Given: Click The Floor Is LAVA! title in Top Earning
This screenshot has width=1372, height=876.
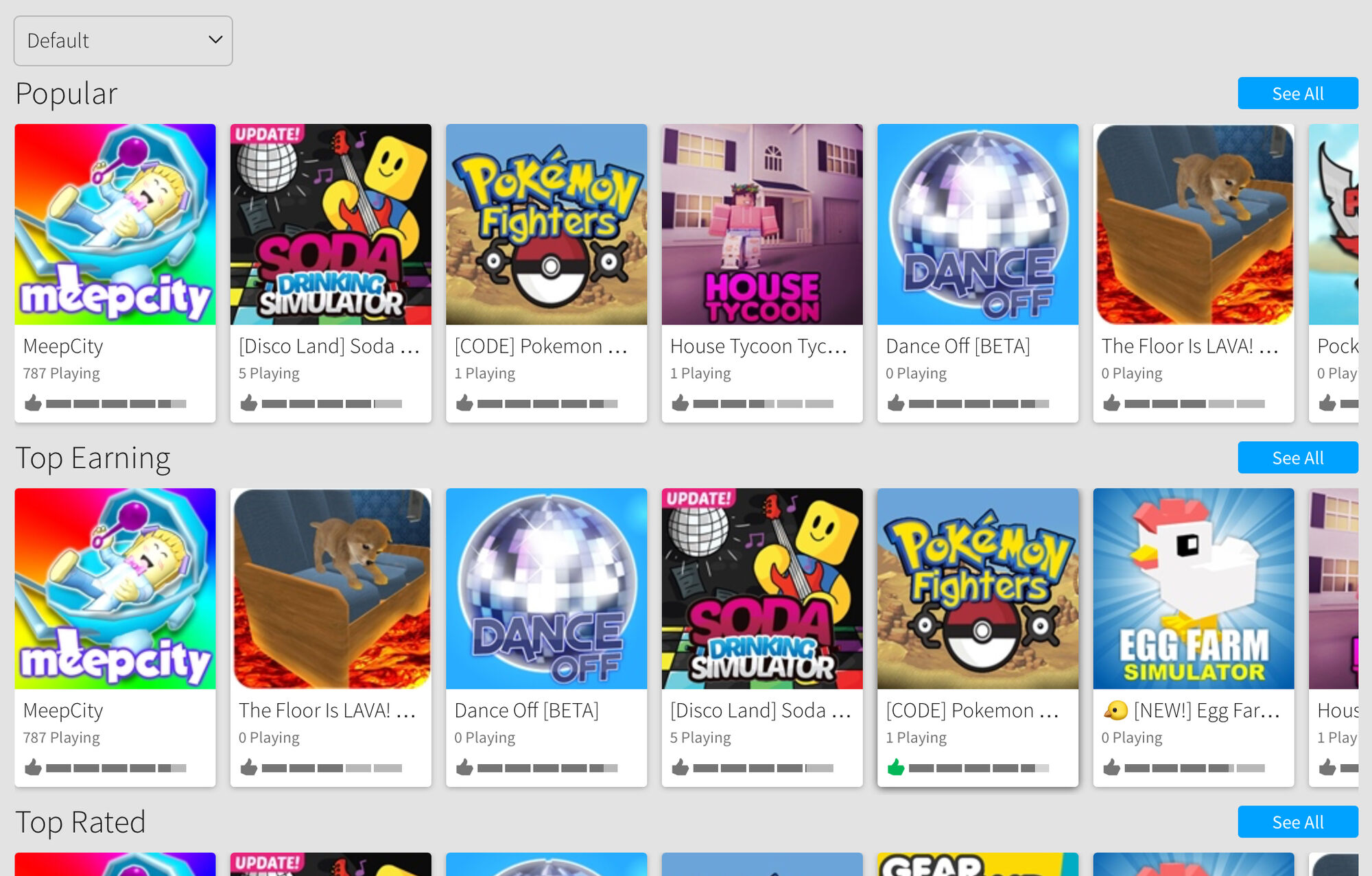Looking at the screenshot, I should tap(327, 711).
